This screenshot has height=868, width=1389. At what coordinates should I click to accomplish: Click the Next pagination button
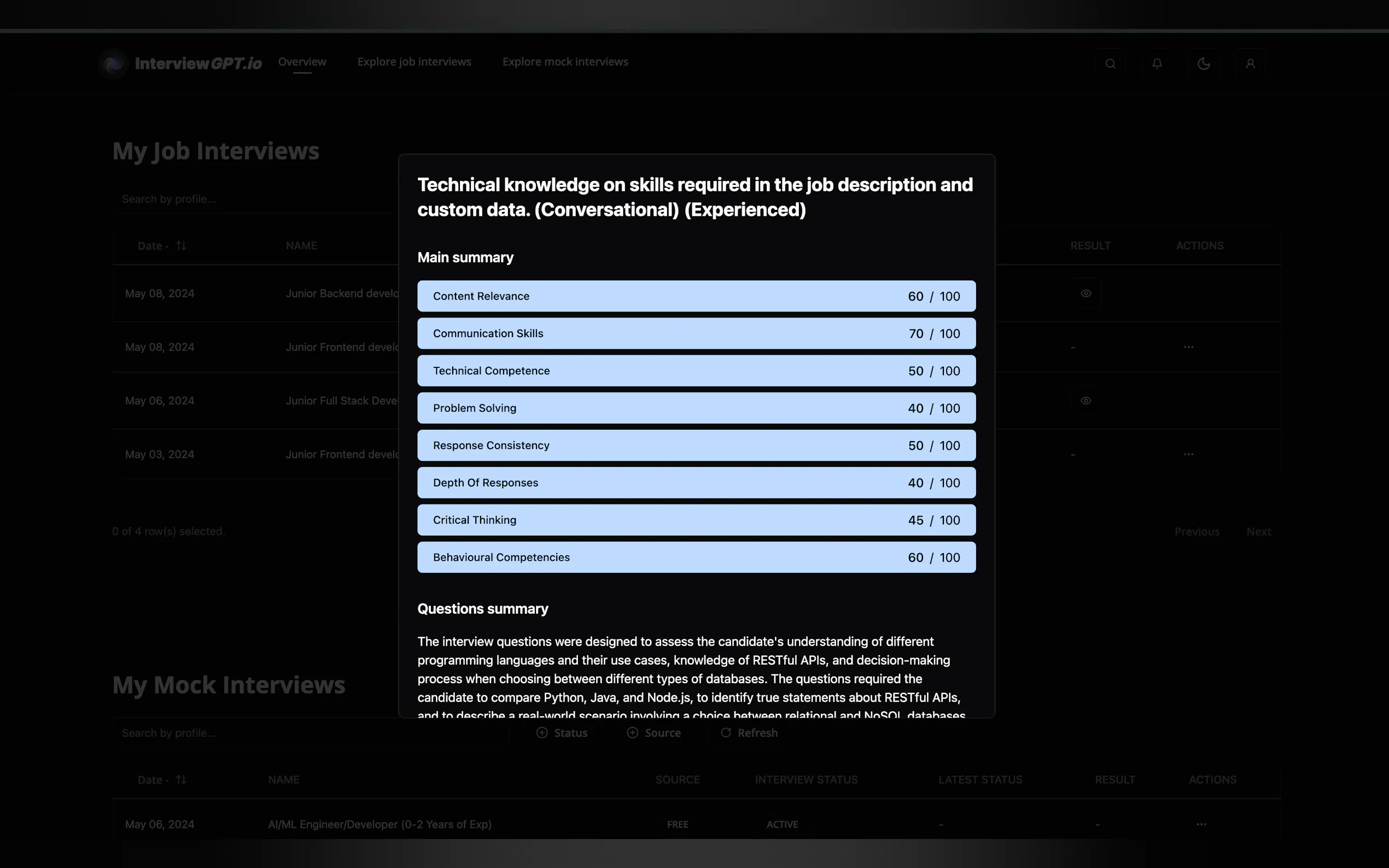click(1258, 532)
